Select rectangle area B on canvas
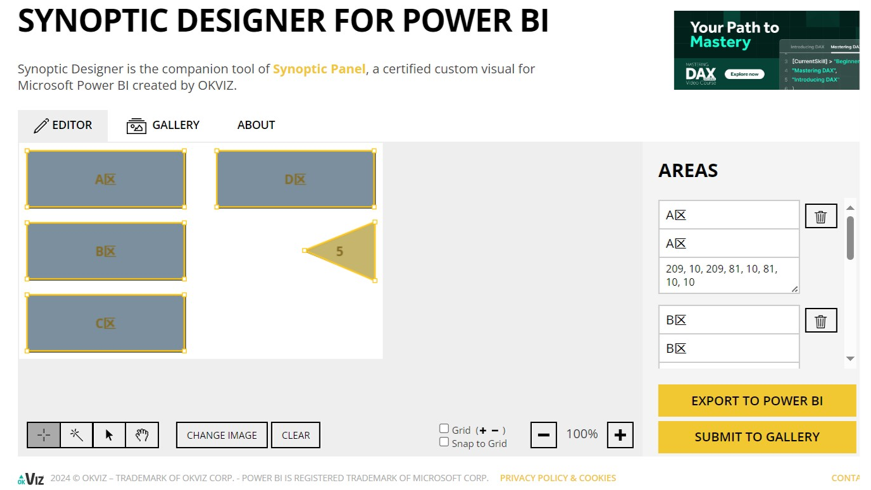The width and height of the screenshot is (871, 490). pyautogui.click(x=106, y=251)
